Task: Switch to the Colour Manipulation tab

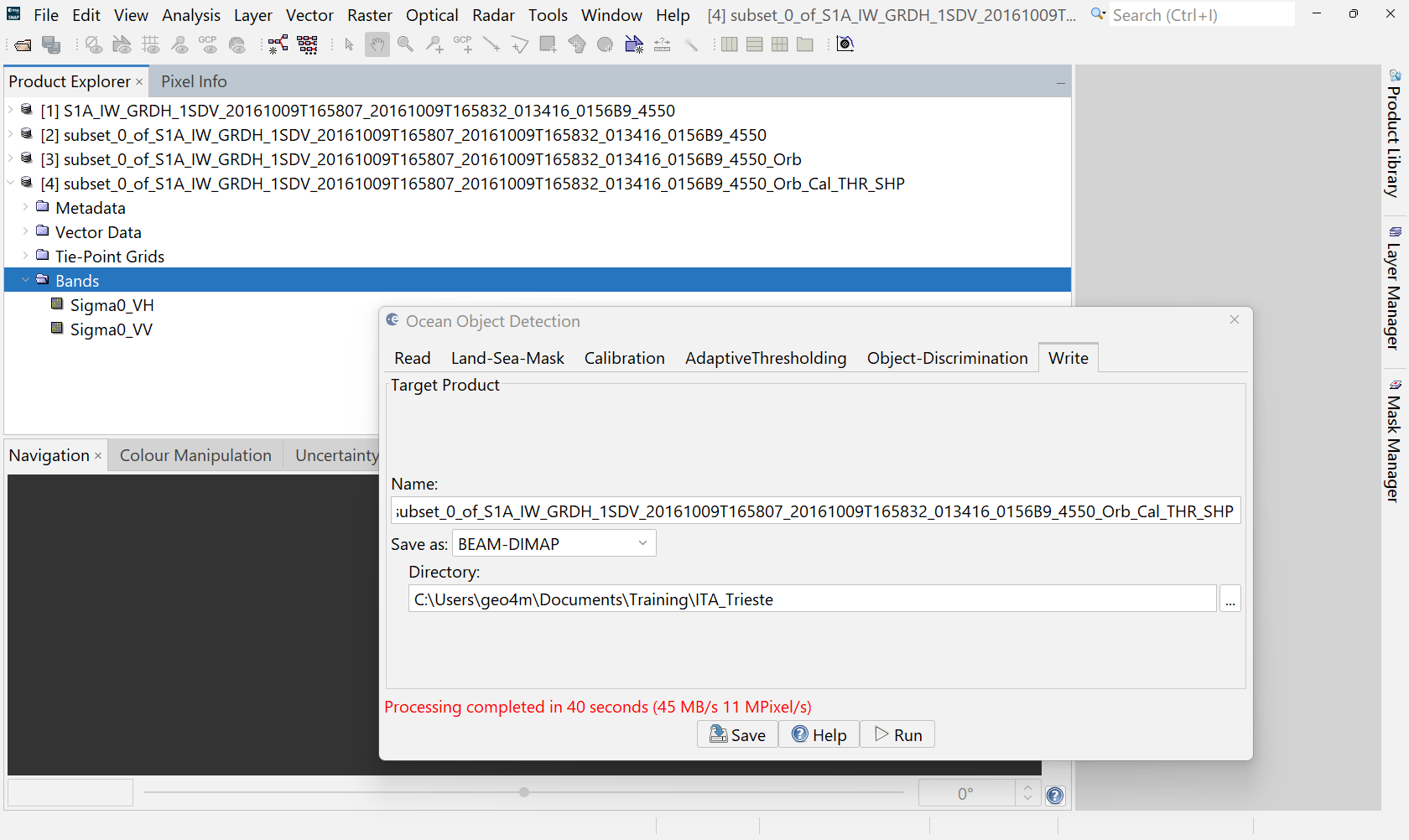Action: coord(195,455)
